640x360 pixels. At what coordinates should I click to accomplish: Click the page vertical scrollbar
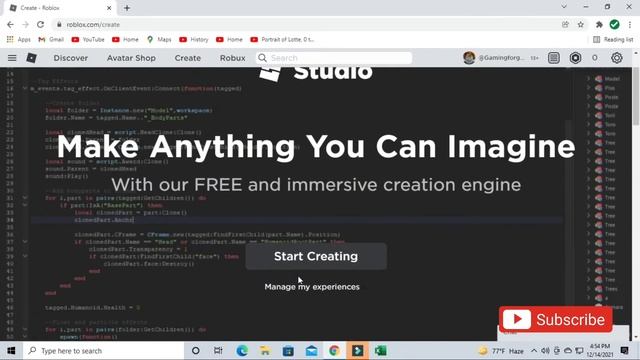click(636, 97)
